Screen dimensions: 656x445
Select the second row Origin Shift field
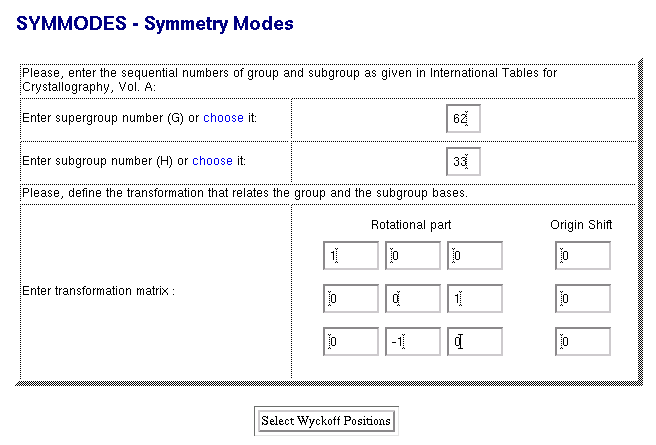pyautogui.click(x=583, y=299)
